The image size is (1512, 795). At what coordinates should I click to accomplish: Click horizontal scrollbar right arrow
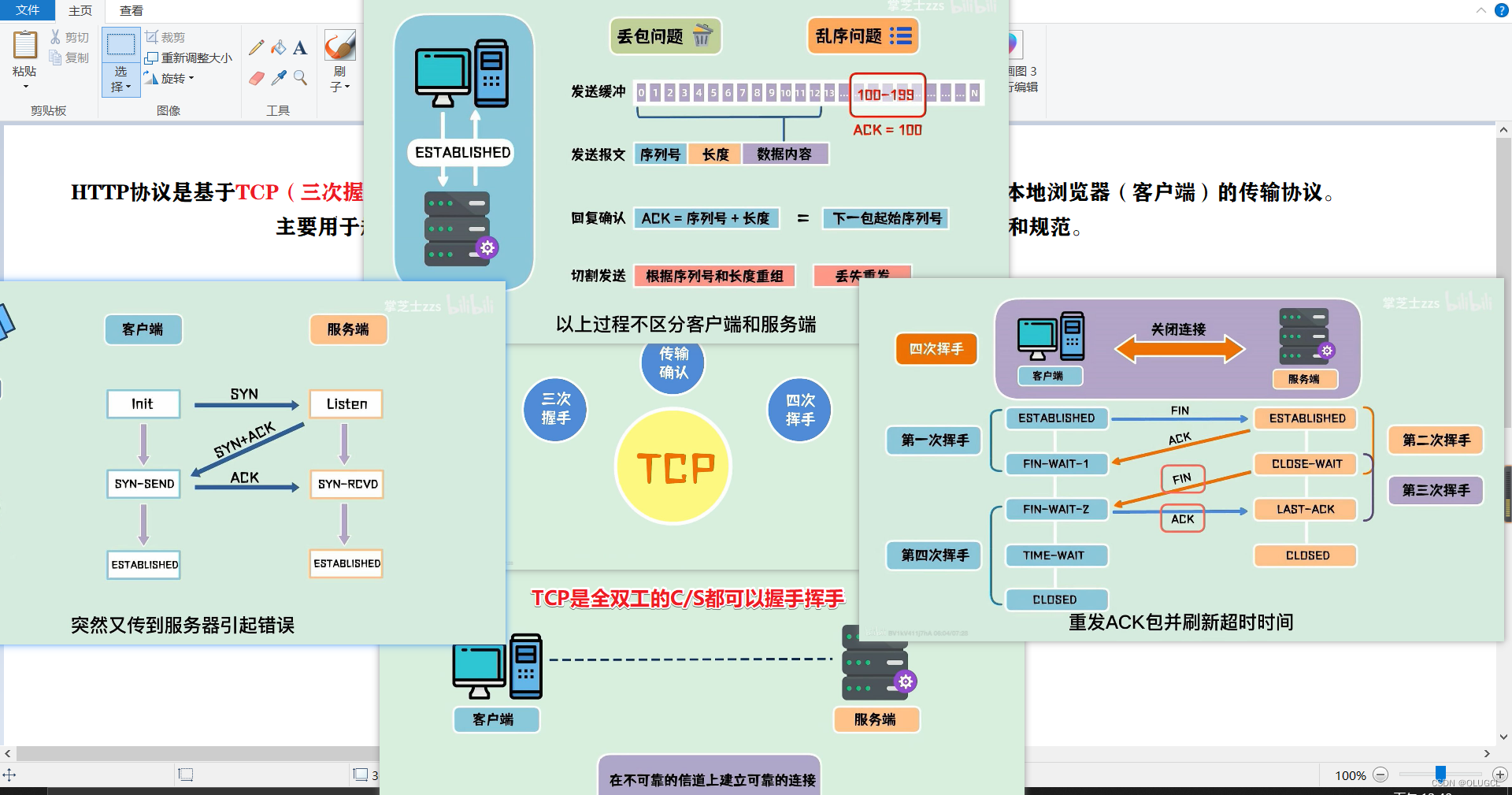point(1487,753)
